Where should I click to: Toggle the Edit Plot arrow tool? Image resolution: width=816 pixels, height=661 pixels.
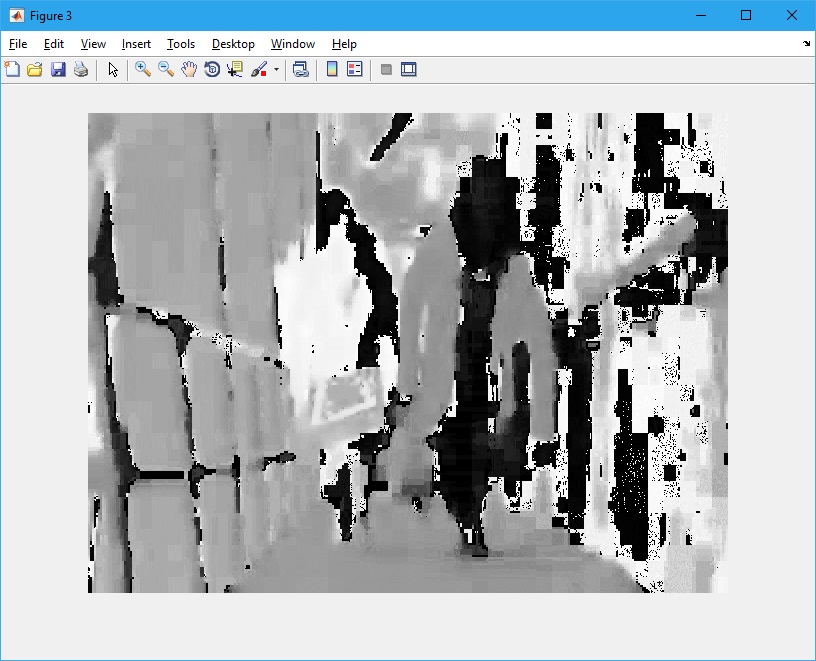point(113,69)
